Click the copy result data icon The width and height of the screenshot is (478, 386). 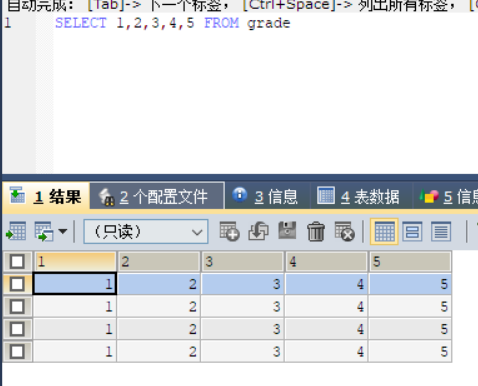click(x=44, y=231)
